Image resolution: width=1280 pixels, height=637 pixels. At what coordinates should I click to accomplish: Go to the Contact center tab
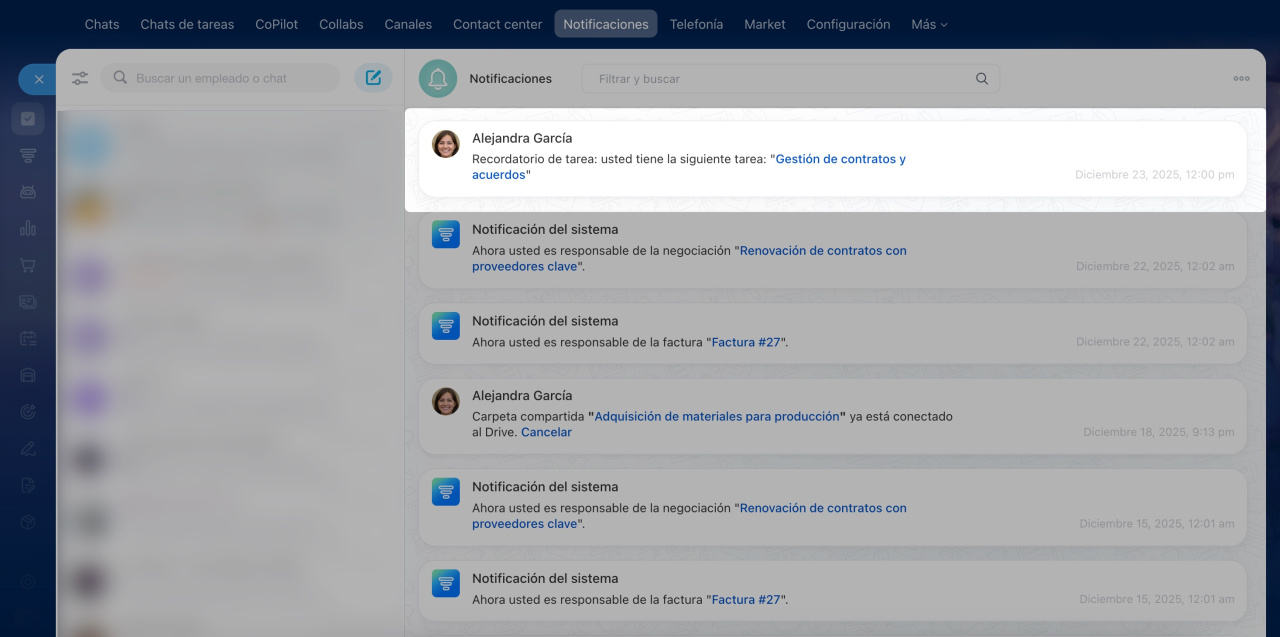point(497,24)
